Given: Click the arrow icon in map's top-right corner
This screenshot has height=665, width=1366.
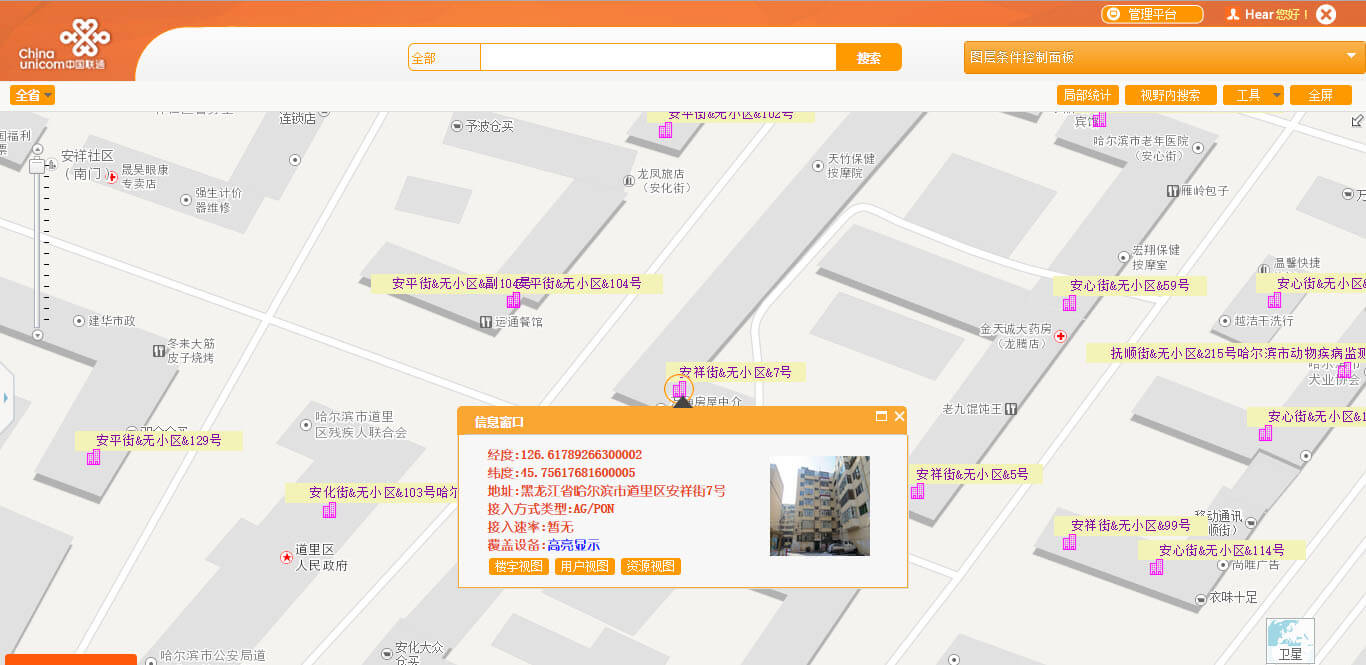Looking at the screenshot, I should click(x=1356, y=121).
